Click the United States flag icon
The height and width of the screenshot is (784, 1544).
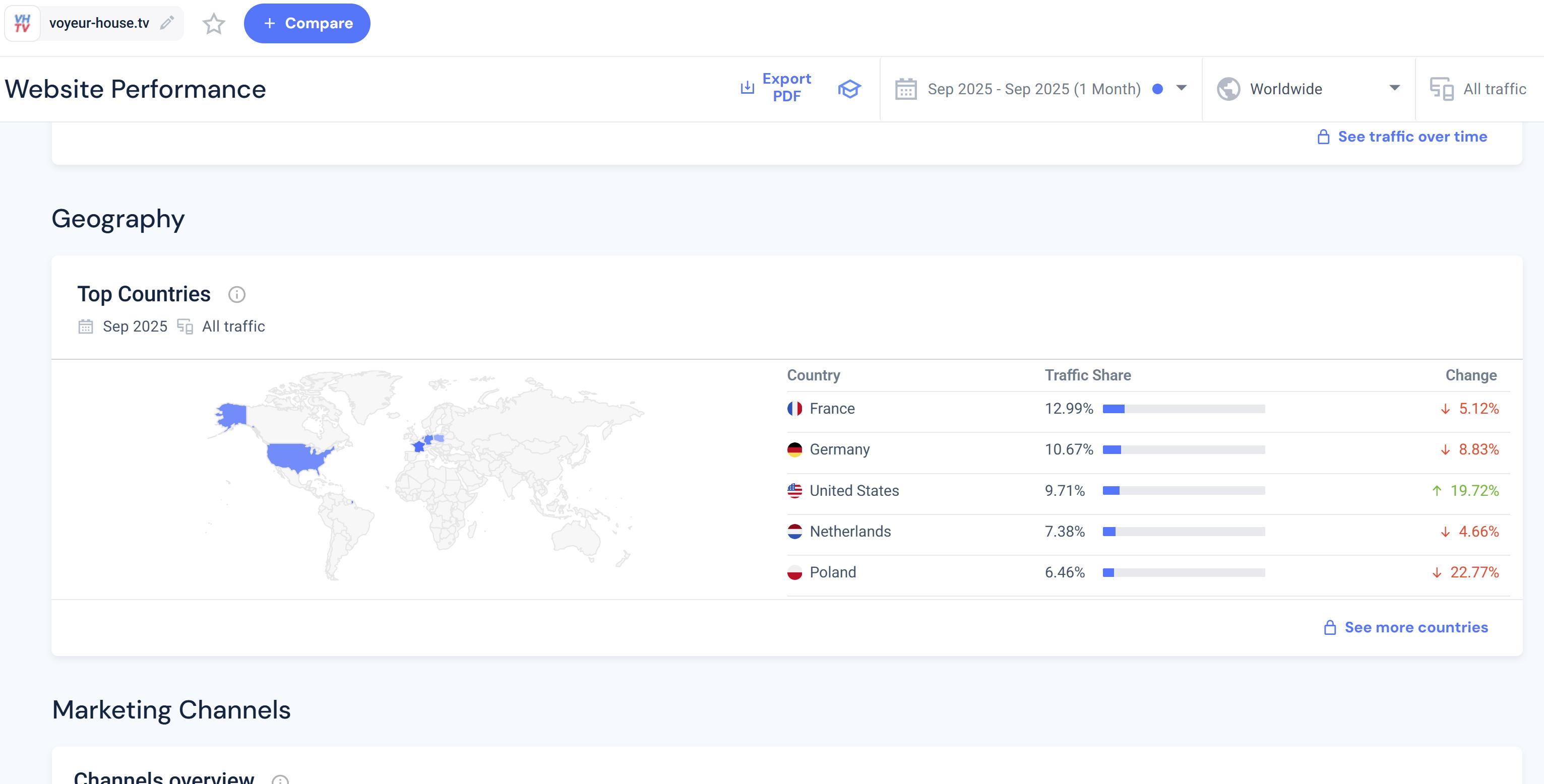tap(794, 491)
